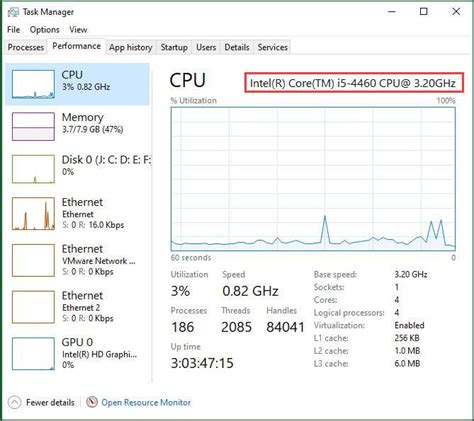The height and width of the screenshot is (421, 474).
Task: Click the Fewer details collapse arrow icon
Action: 14,402
